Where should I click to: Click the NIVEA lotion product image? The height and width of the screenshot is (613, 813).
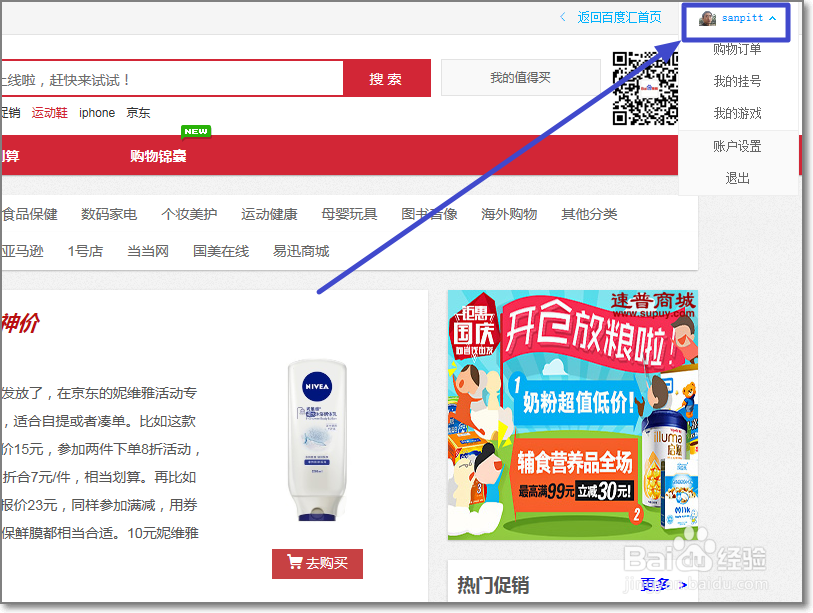click(317, 441)
